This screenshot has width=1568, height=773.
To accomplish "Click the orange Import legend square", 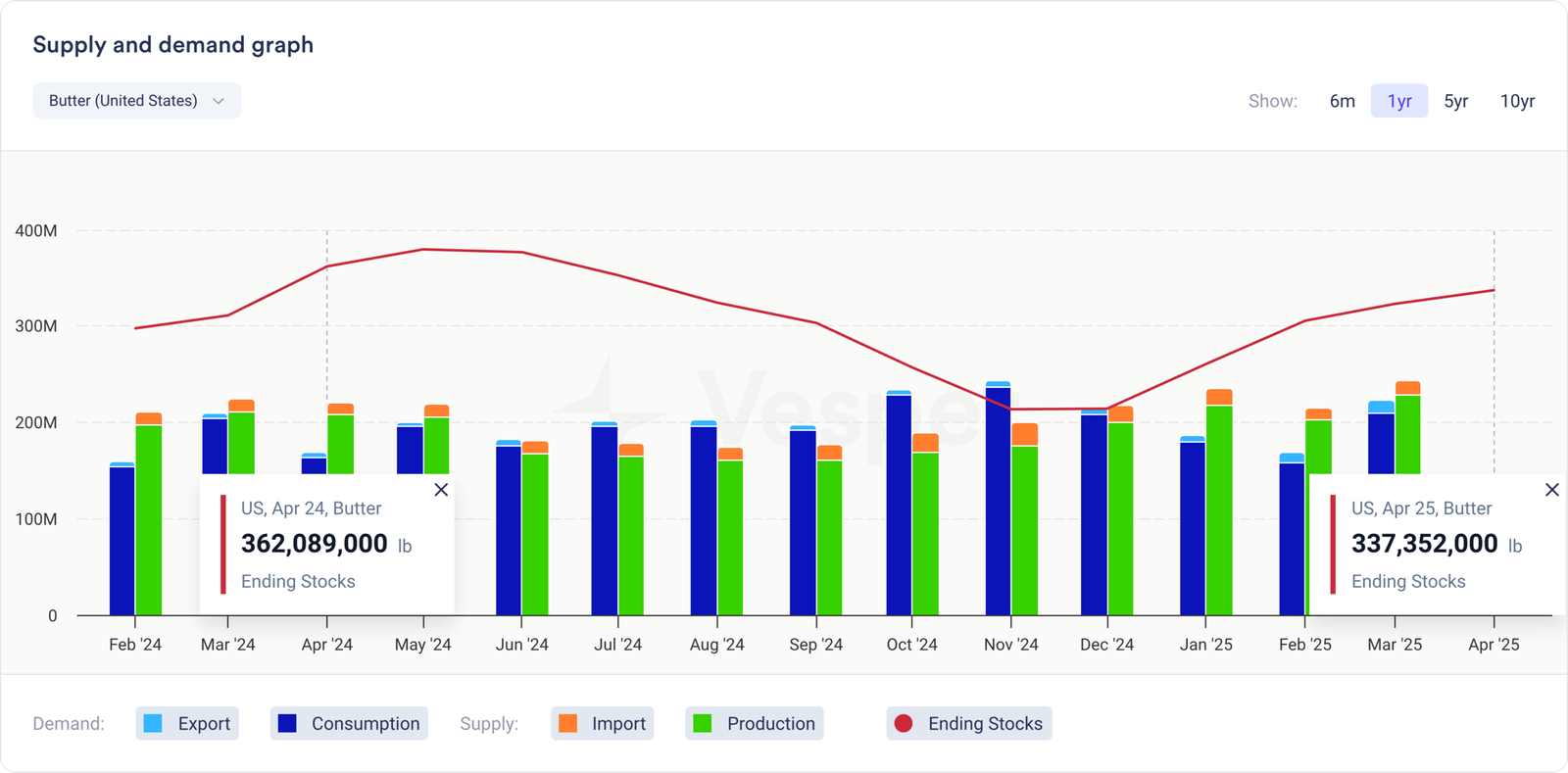I will (567, 724).
